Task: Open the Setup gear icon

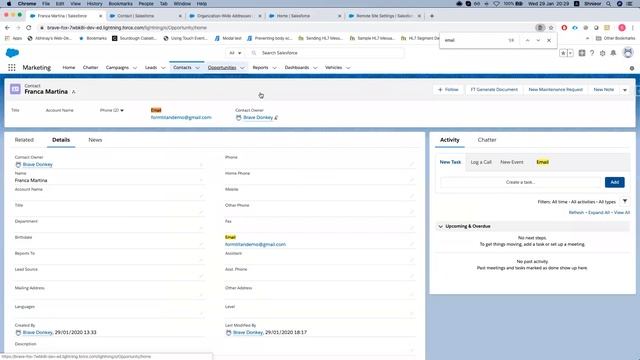Action: click(602, 53)
